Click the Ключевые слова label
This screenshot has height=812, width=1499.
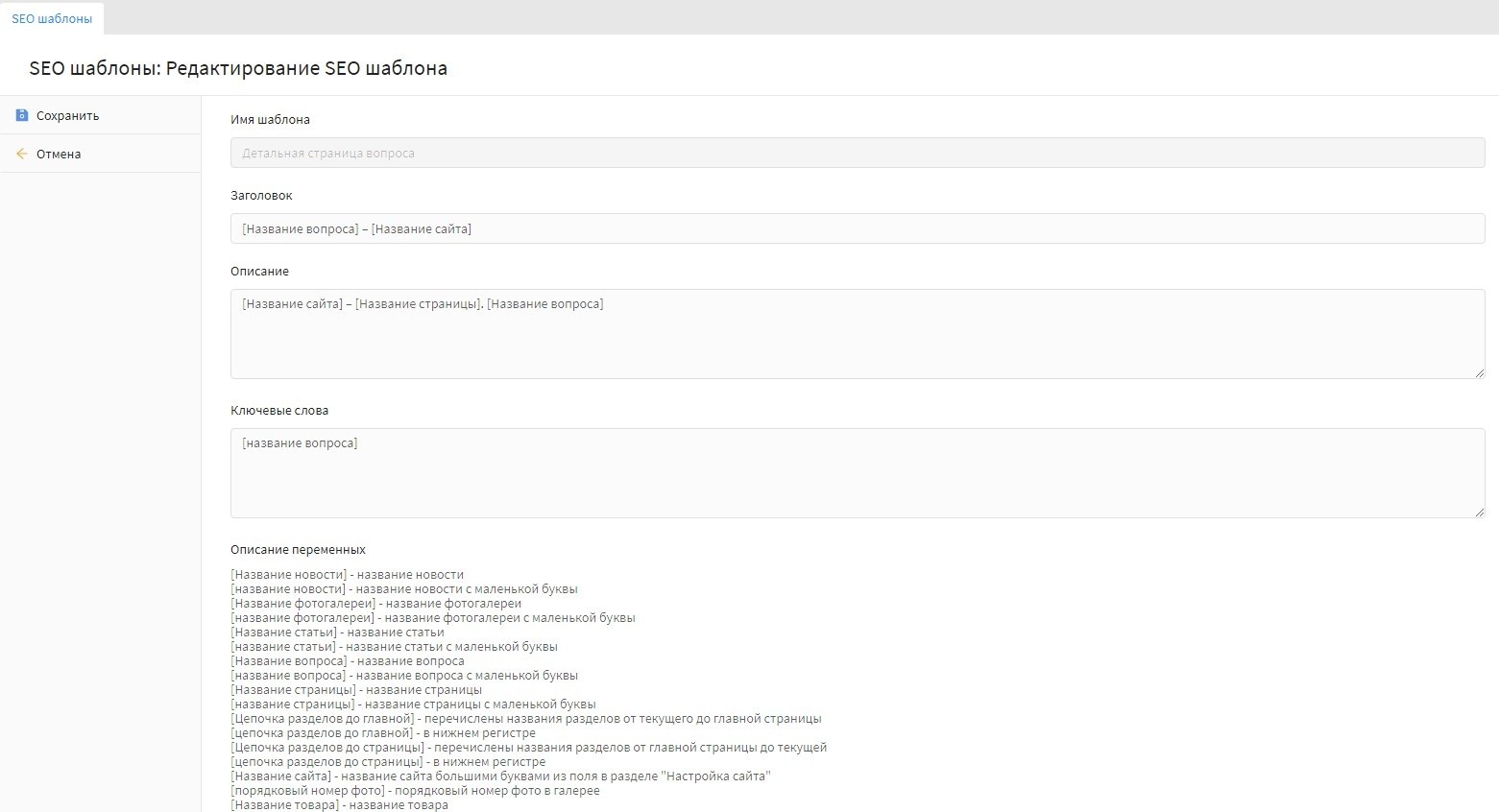(279, 411)
